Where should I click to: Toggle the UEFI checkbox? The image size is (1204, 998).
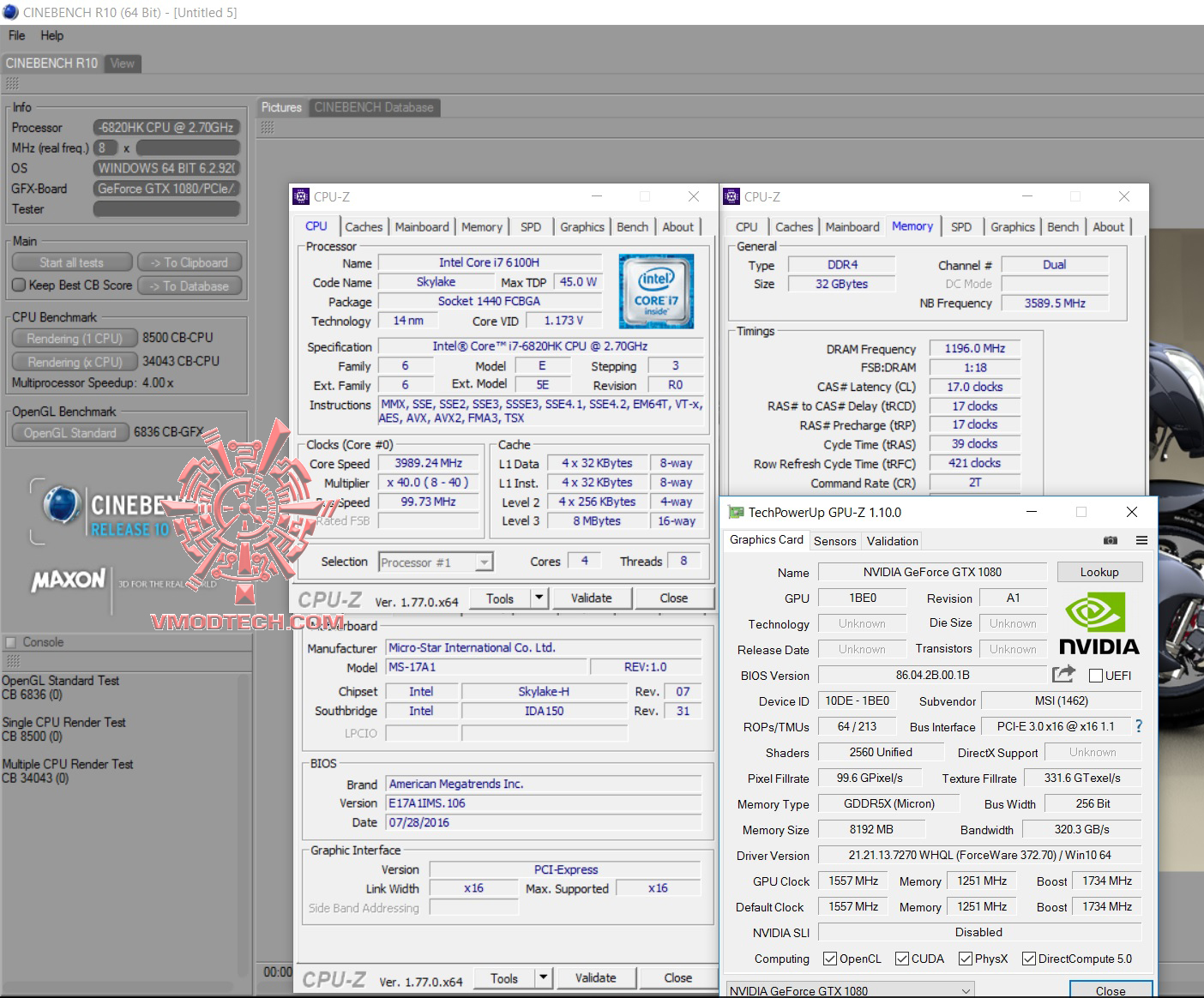point(1095,676)
